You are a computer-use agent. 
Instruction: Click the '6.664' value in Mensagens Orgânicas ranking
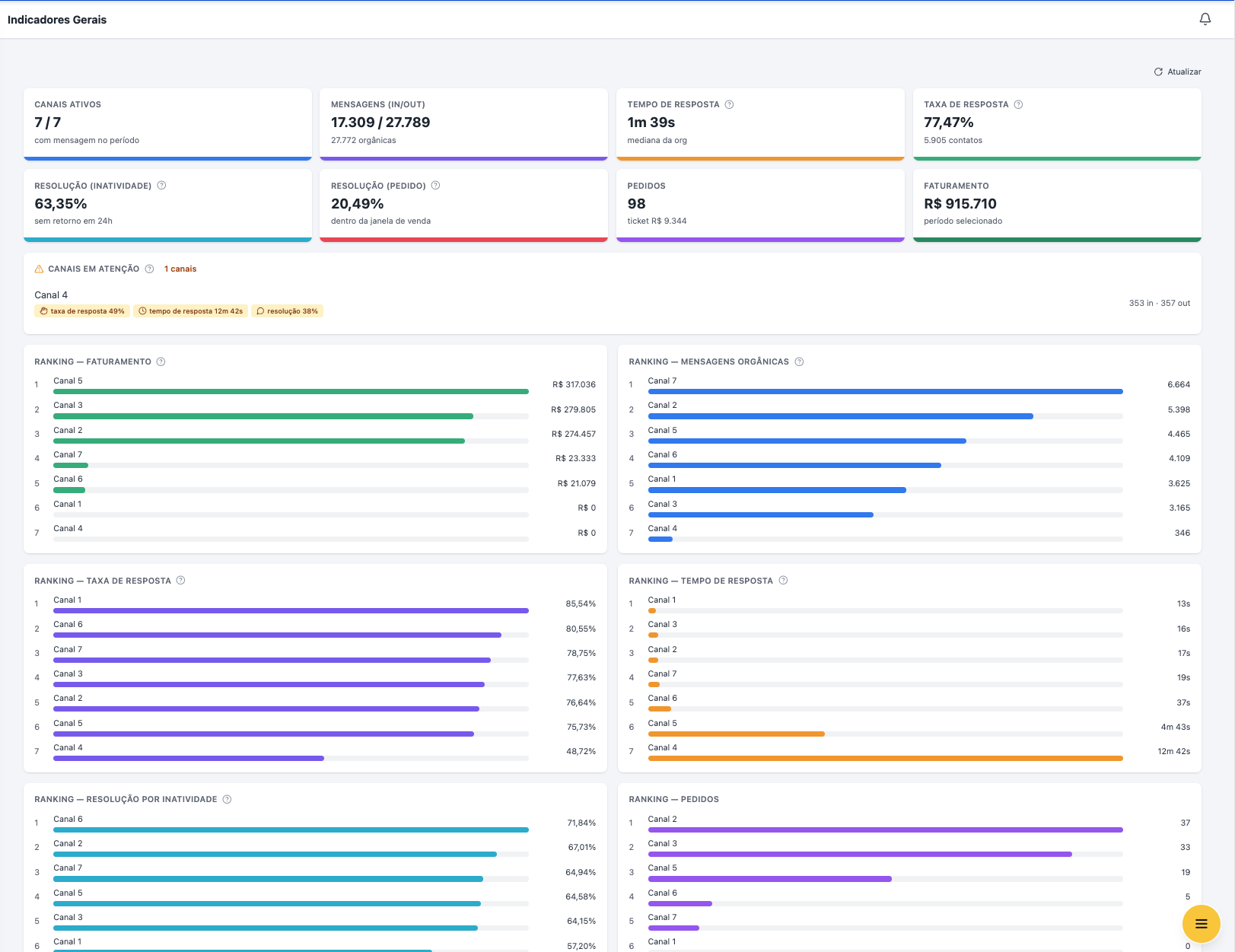coord(1179,385)
